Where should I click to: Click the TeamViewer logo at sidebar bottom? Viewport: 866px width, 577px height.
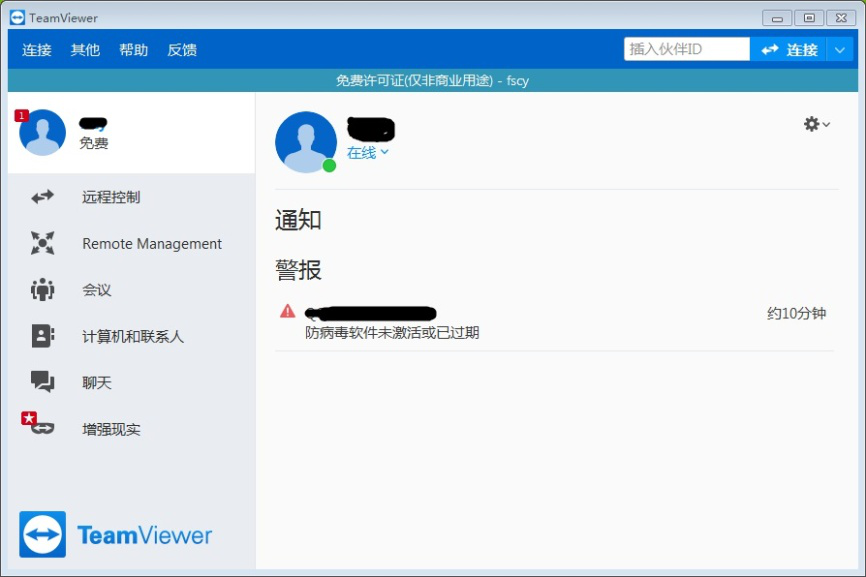[x=115, y=534]
